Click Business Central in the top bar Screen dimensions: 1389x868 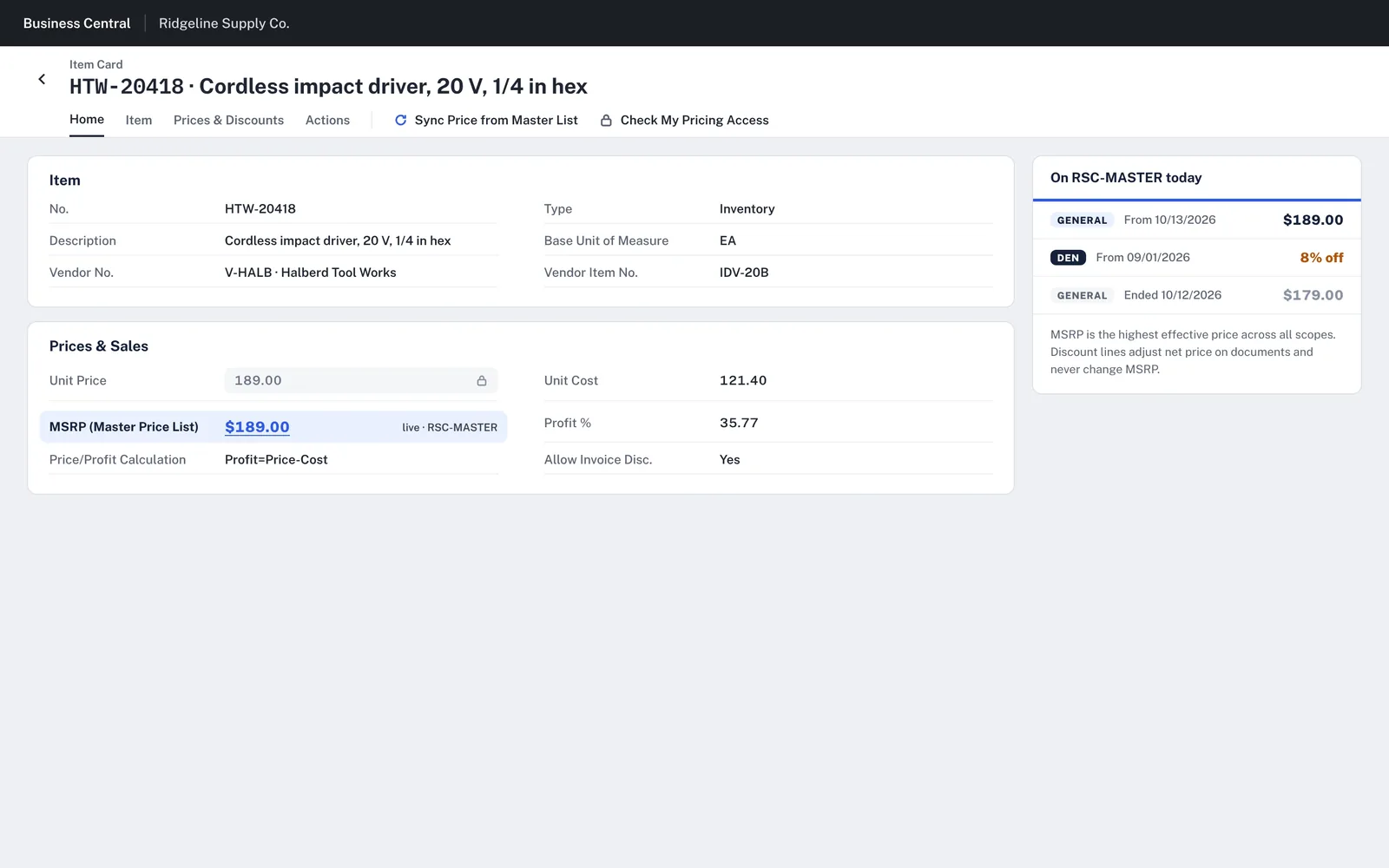76,23
